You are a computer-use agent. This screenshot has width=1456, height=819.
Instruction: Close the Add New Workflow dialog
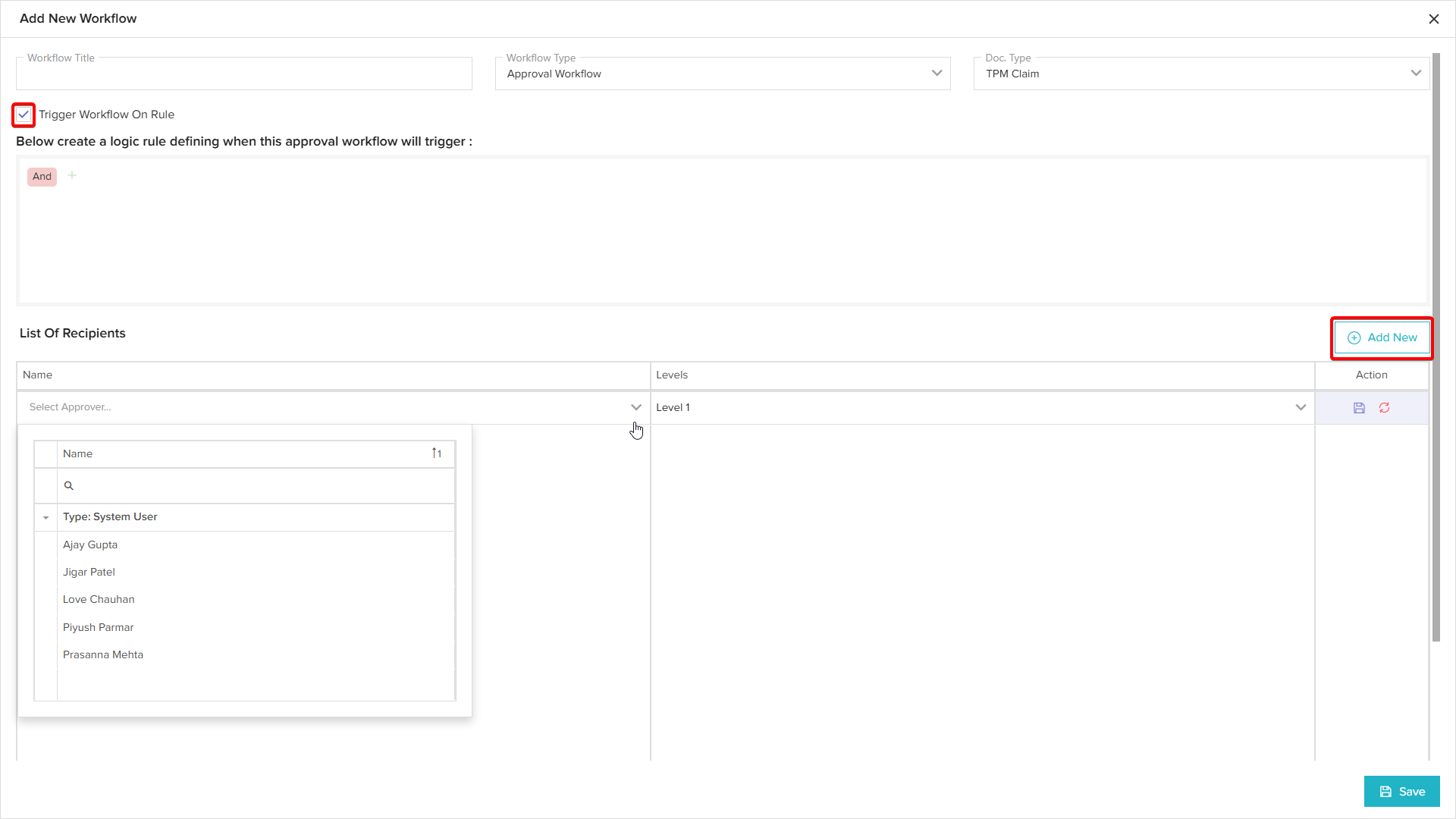(x=1433, y=19)
